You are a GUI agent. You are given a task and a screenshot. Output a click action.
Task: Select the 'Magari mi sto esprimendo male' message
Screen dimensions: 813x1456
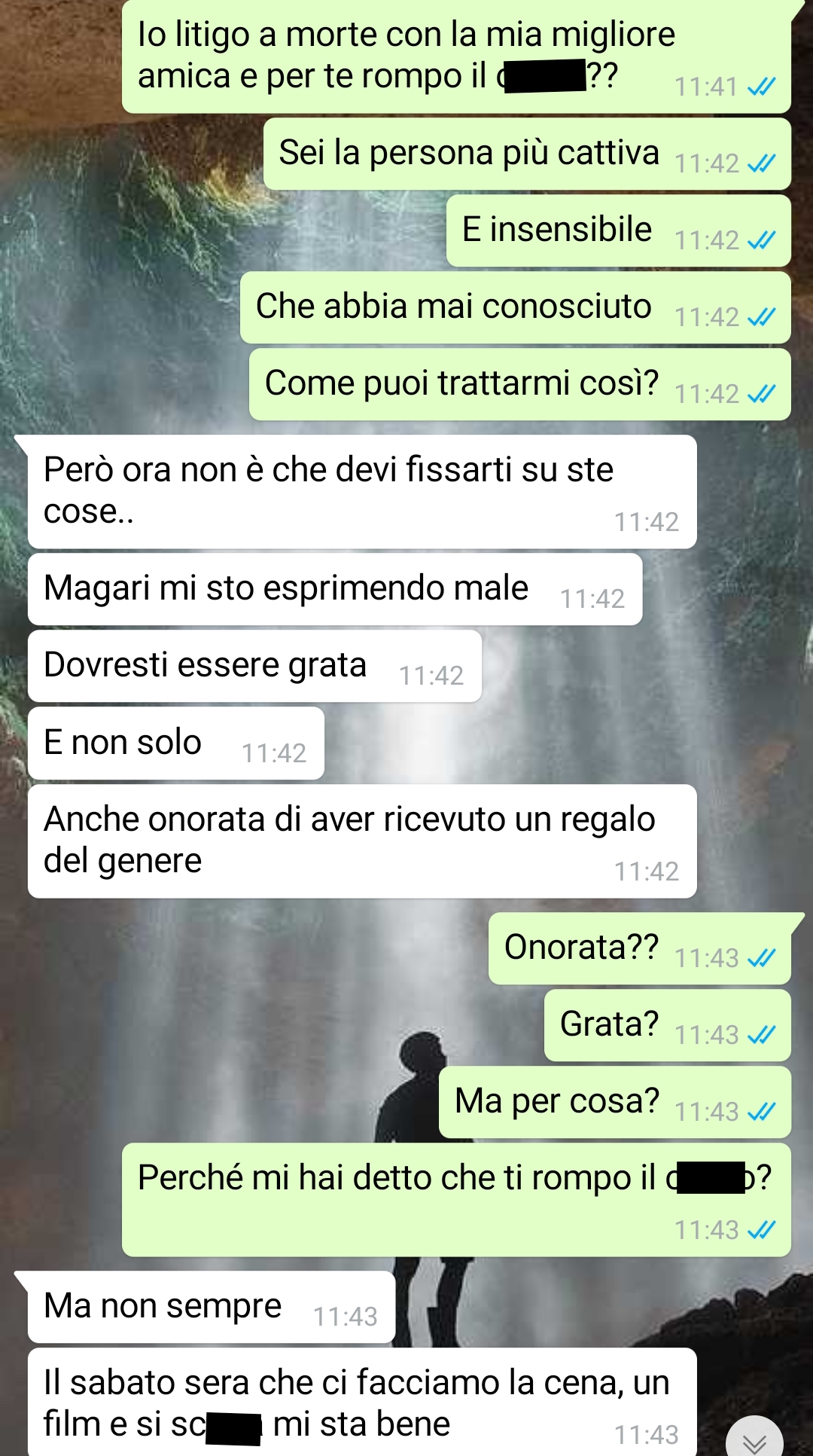point(335,589)
